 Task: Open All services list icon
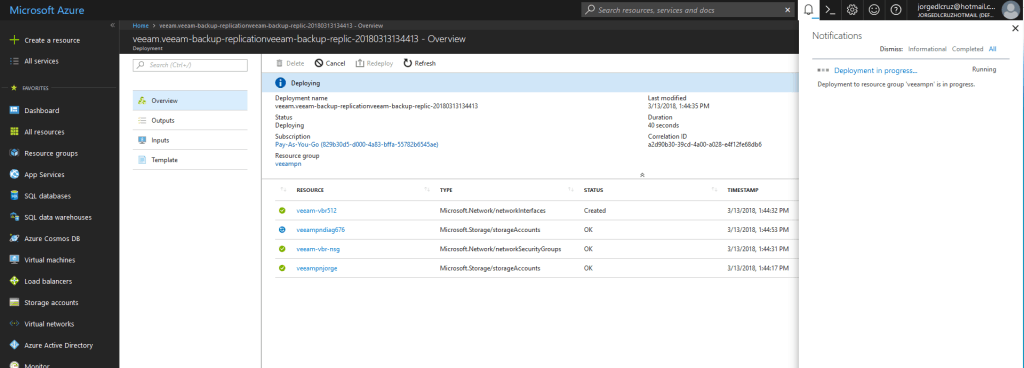(14, 61)
